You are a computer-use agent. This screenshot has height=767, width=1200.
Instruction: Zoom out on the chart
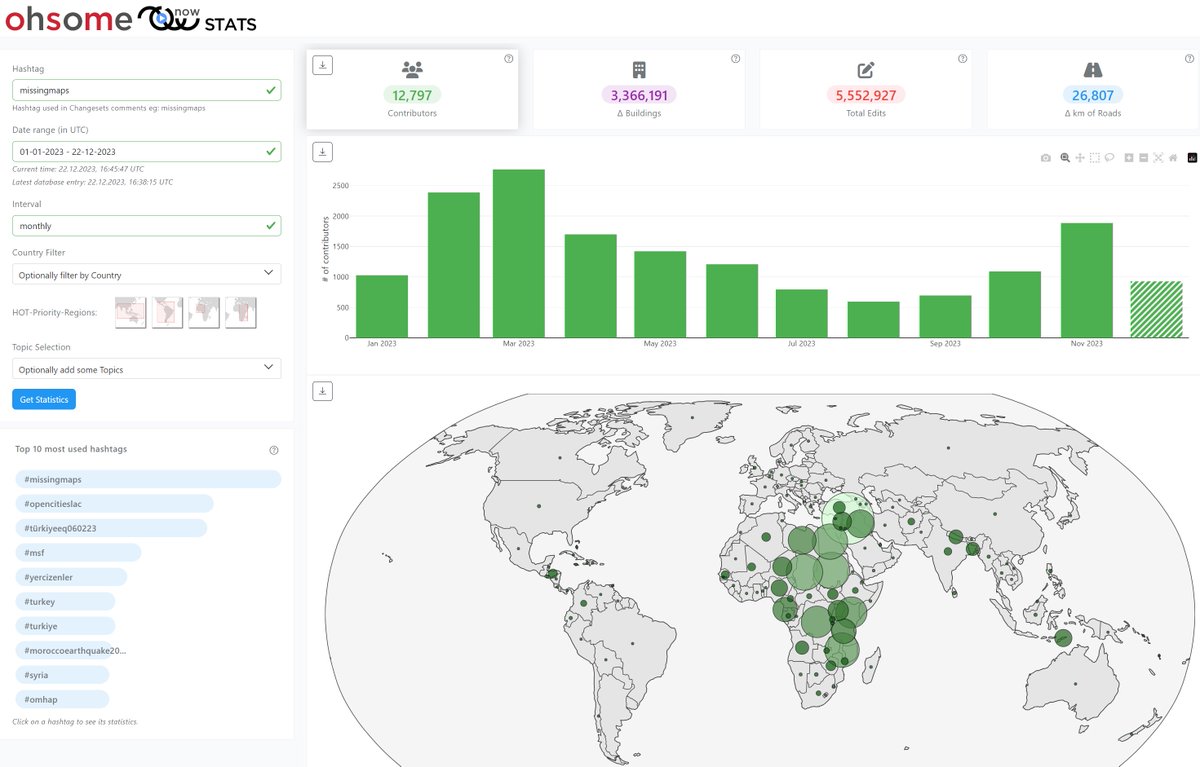coord(1143,158)
